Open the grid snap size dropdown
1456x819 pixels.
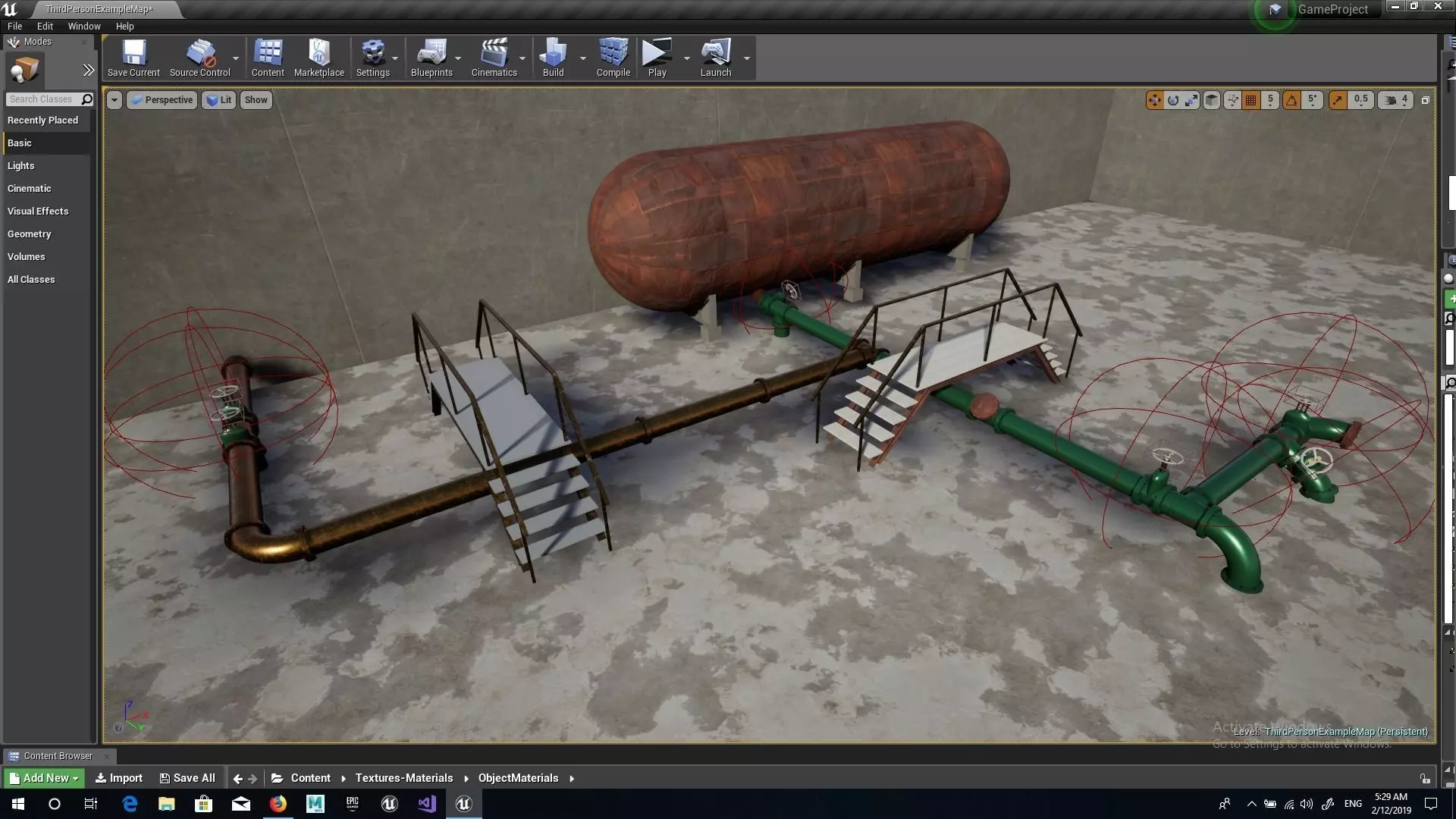[x=1270, y=100]
